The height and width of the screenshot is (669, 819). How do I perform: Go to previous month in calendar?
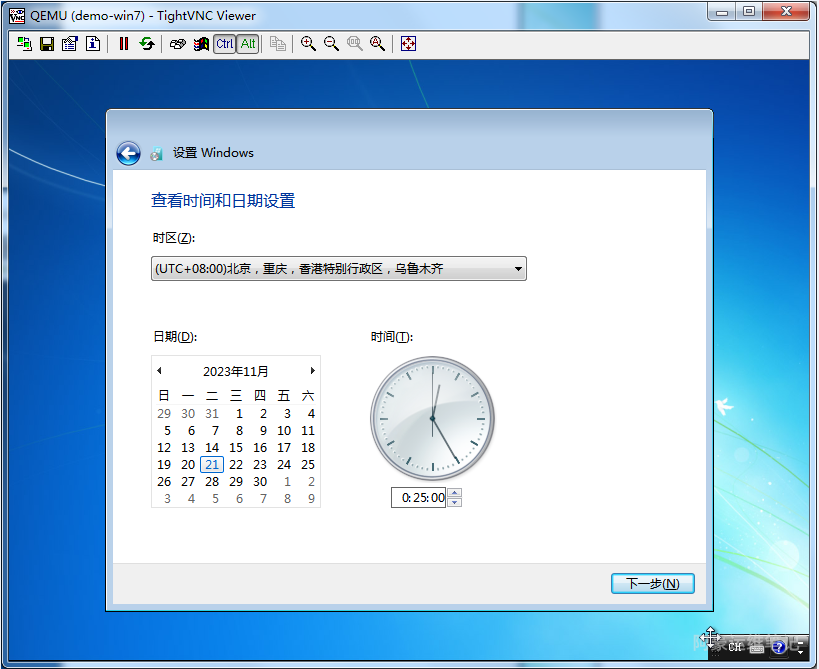point(159,371)
